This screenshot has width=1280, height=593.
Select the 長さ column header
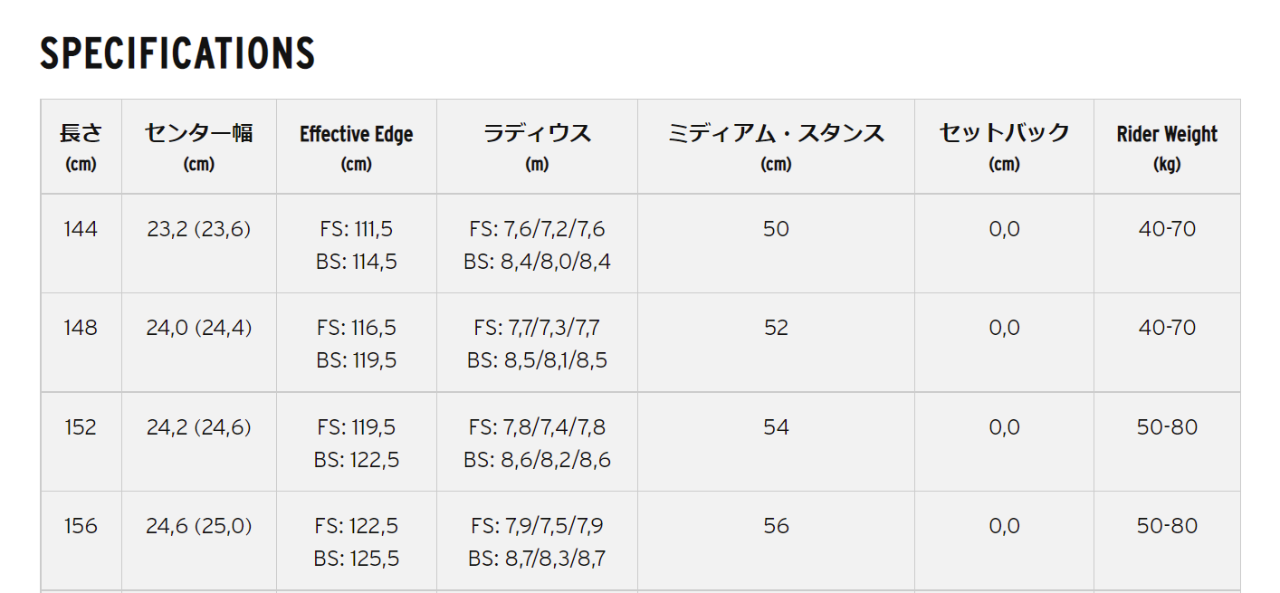(x=81, y=147)
